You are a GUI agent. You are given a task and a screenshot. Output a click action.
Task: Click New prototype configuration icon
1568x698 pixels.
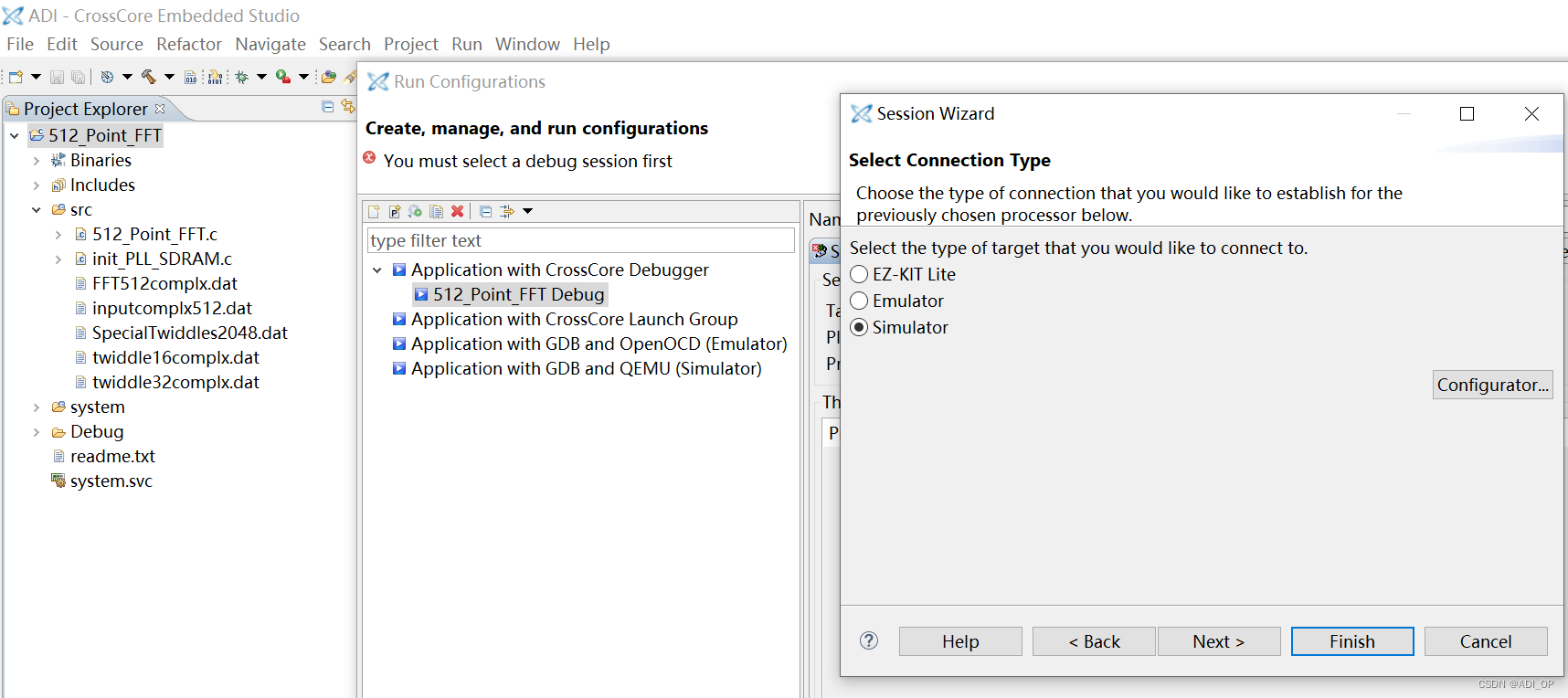pyautogui.click(x=395, y=212)
